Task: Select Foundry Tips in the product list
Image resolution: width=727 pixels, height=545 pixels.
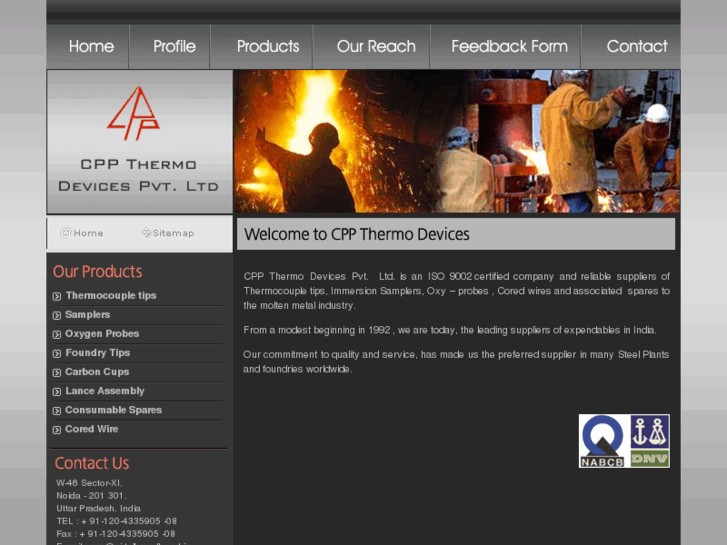Action: coord(98,353)
